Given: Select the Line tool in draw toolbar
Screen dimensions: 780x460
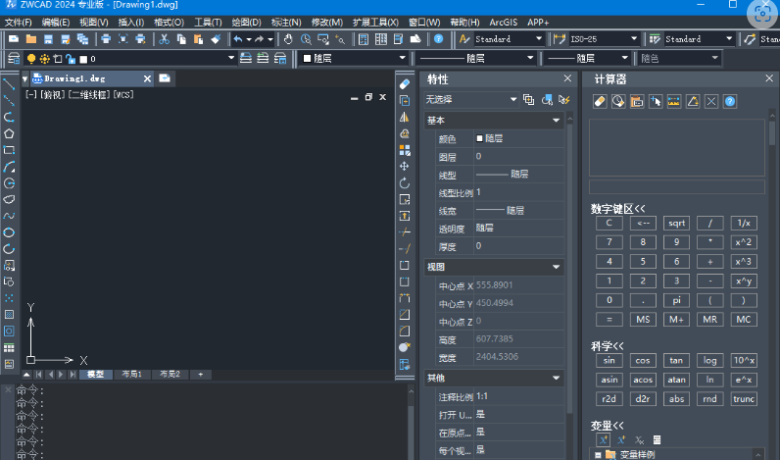Looking at the screenshot, I should click(x=9, y=84).
